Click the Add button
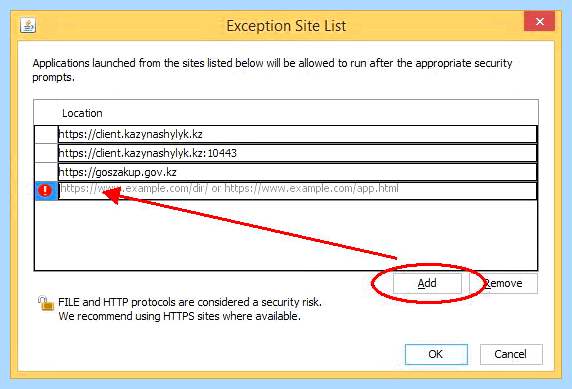Screen dimensions: 572x389 point(427,283)
